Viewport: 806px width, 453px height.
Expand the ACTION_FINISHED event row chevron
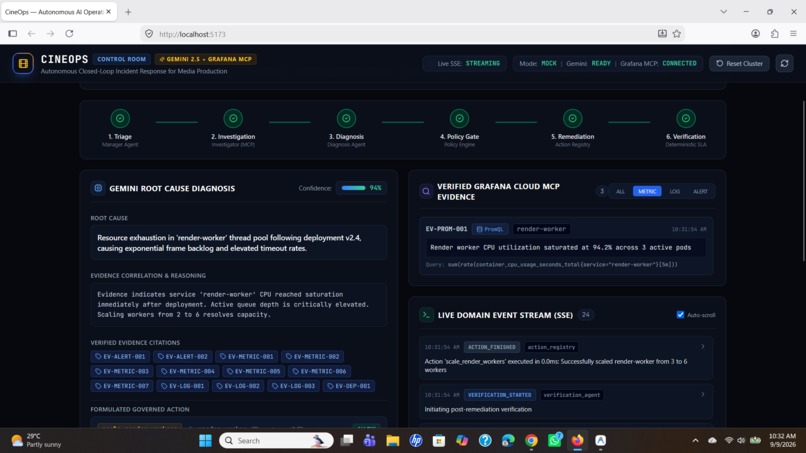pyautogui.click(x=703, y=347)
